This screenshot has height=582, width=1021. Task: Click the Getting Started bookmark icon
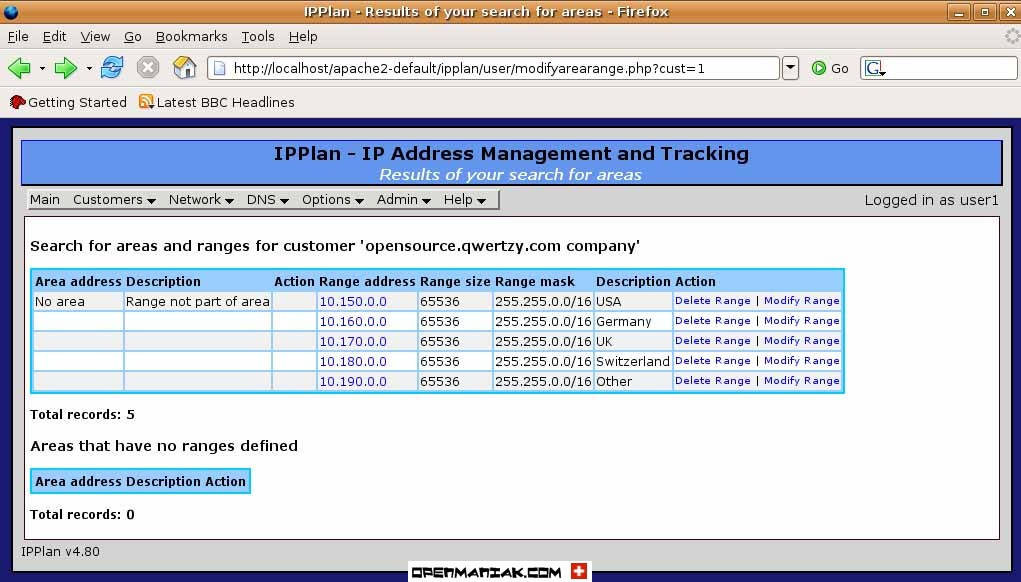(x=18, y=102)
